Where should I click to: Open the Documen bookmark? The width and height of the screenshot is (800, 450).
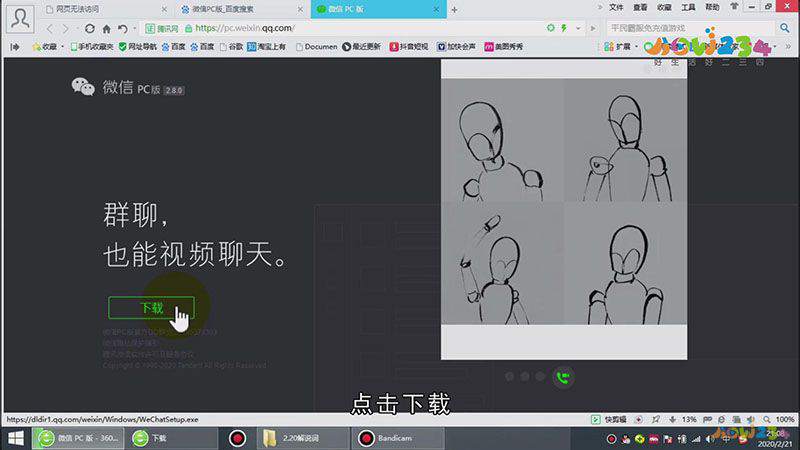point(316,46)
